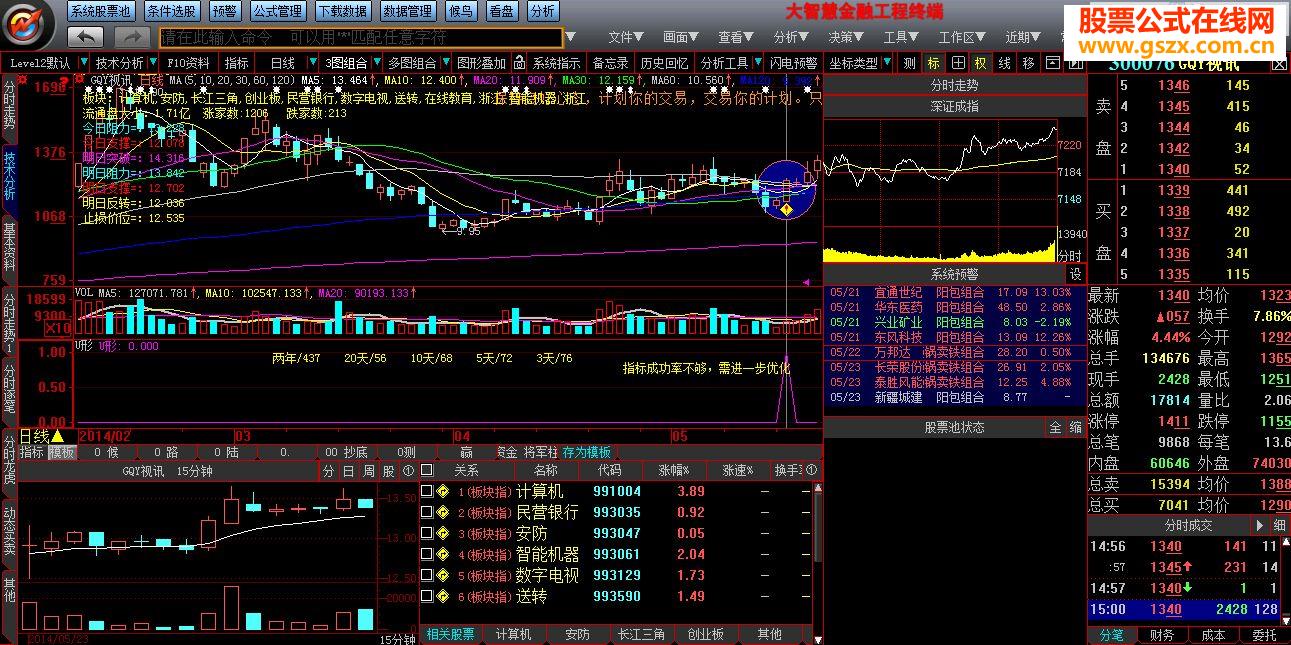Click the command input field
The height and width of the screenshot is (645, 1291).
[360, 38]
